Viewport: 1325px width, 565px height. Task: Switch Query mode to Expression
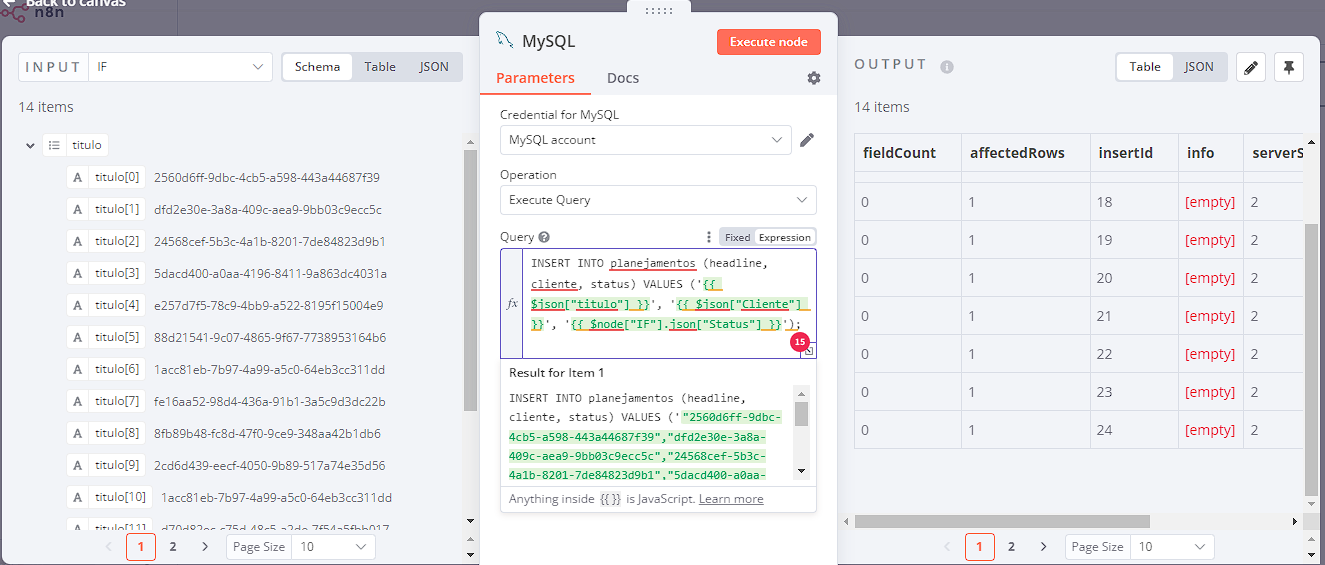click(x=785, y=238)
